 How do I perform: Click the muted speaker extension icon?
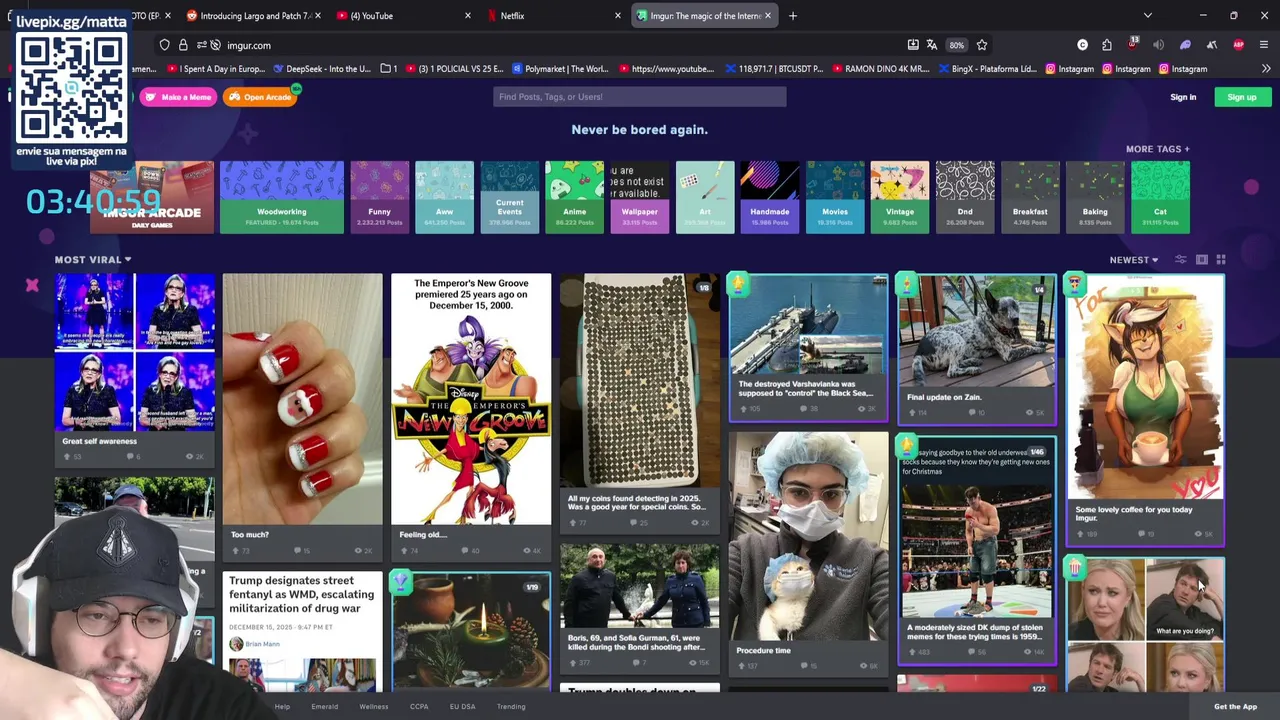click(x=1158, y=45)
